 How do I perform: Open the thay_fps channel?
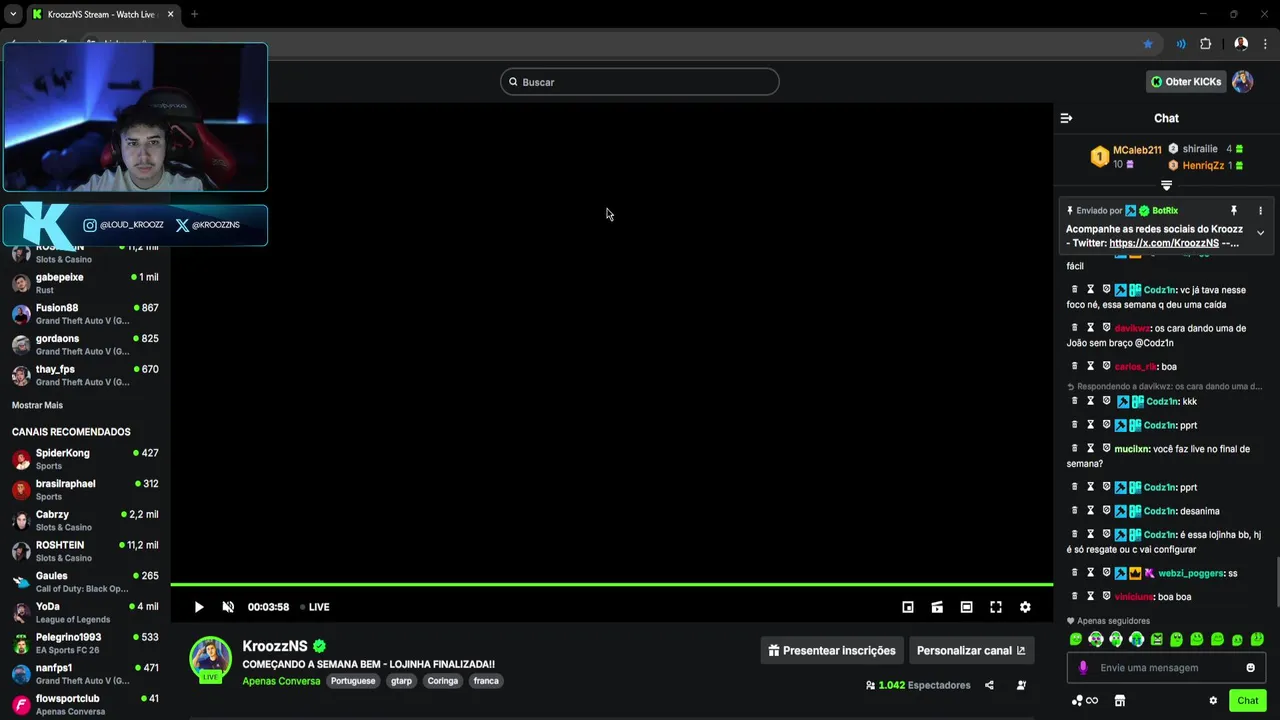click(85, 375)
